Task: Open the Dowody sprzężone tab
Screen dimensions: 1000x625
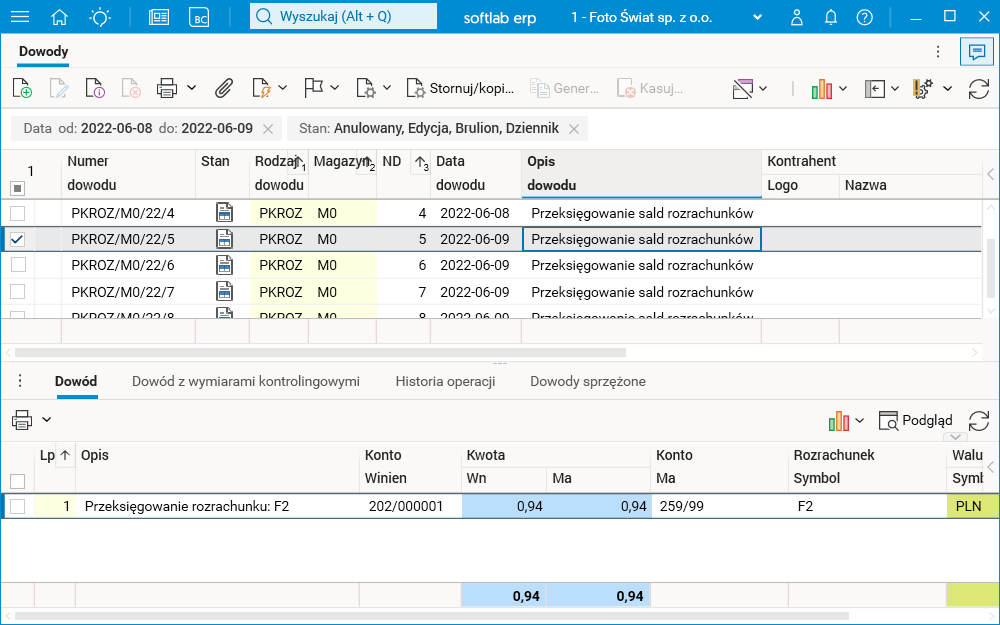Action: click(587, 381)
